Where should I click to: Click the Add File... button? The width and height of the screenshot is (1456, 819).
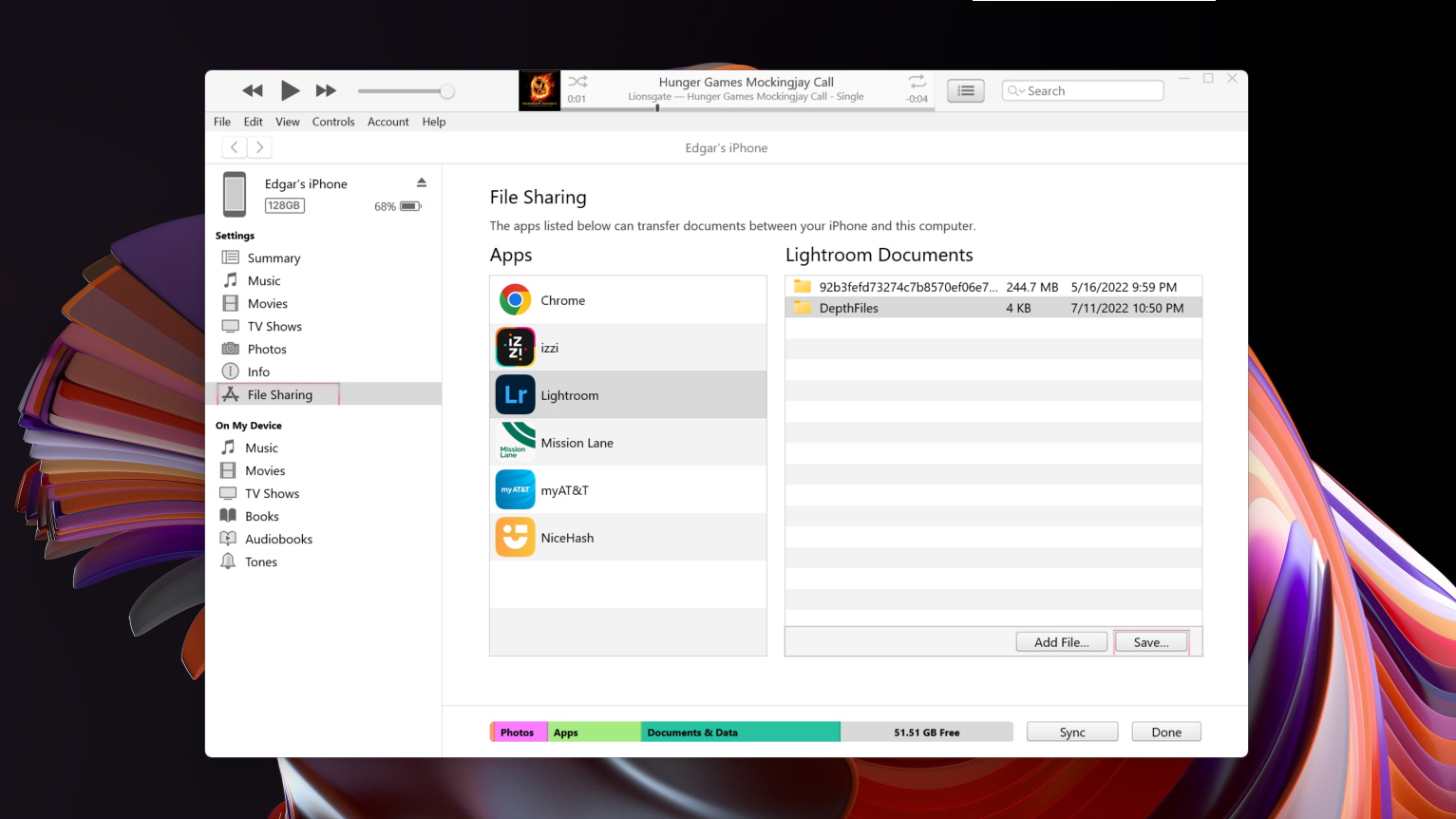(x=1062, y=642)
